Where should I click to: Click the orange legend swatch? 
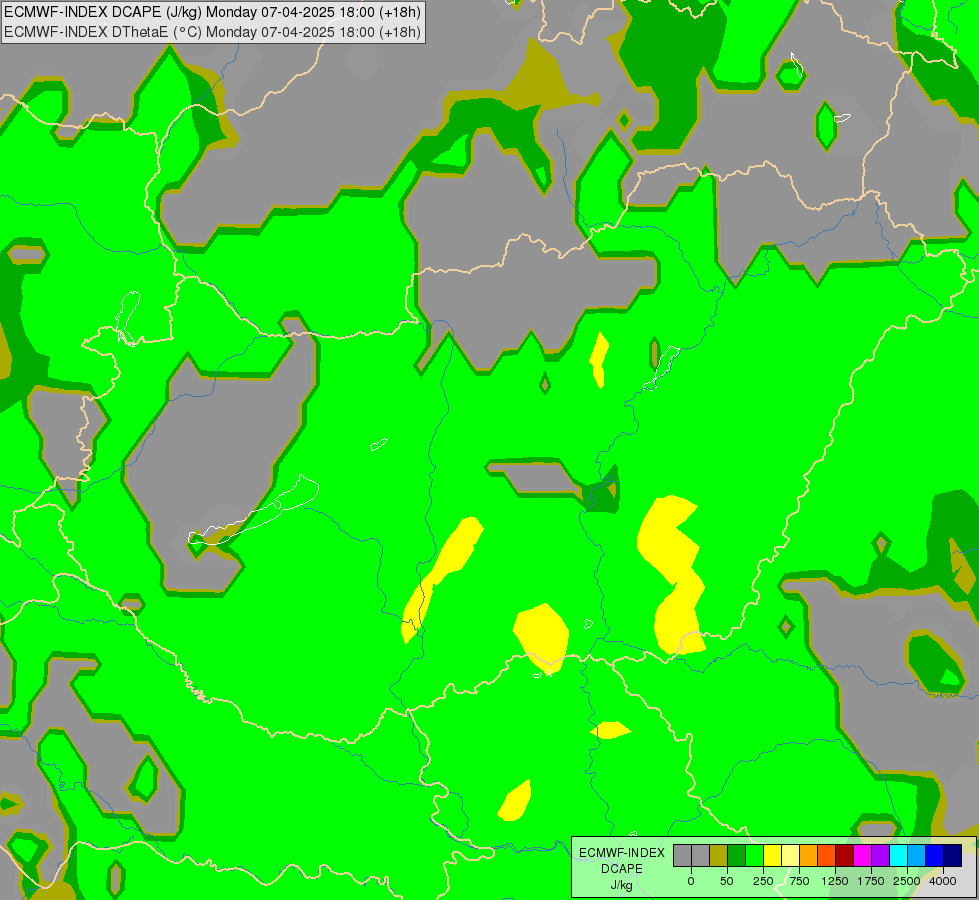[809, 855]
